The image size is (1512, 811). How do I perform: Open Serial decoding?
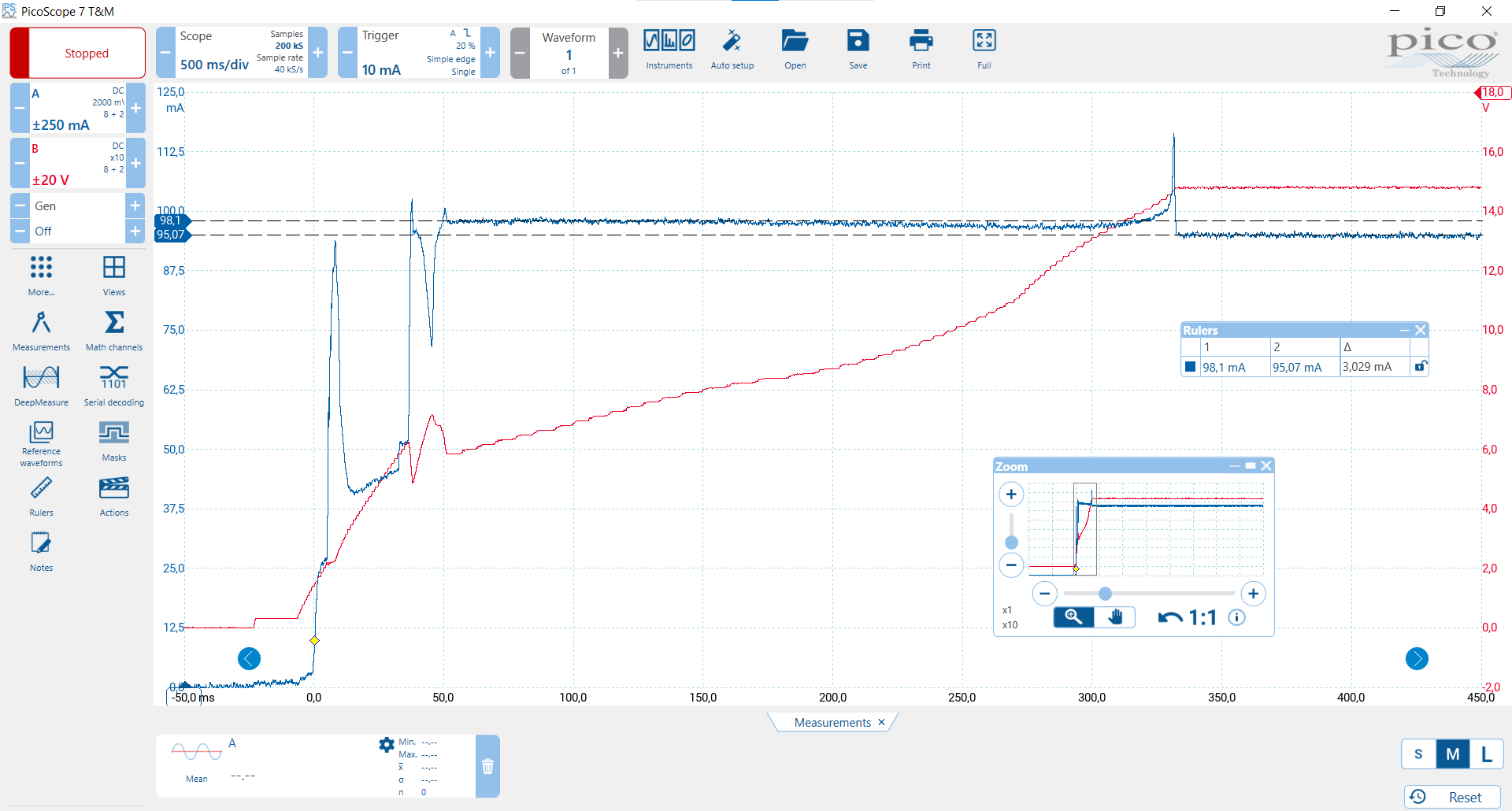click(114, 385)
